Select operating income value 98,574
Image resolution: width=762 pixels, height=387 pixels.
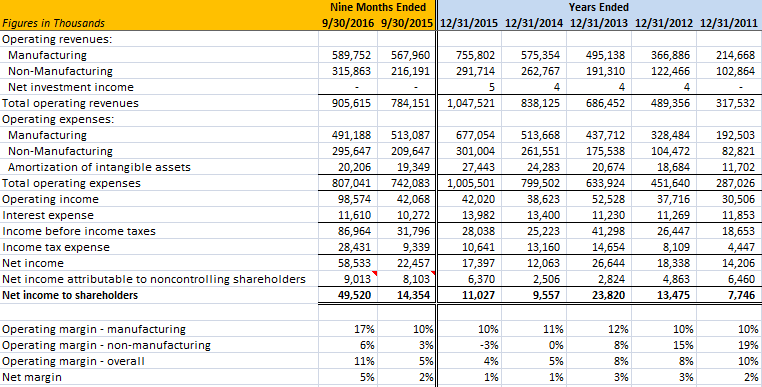pos(355,199)
